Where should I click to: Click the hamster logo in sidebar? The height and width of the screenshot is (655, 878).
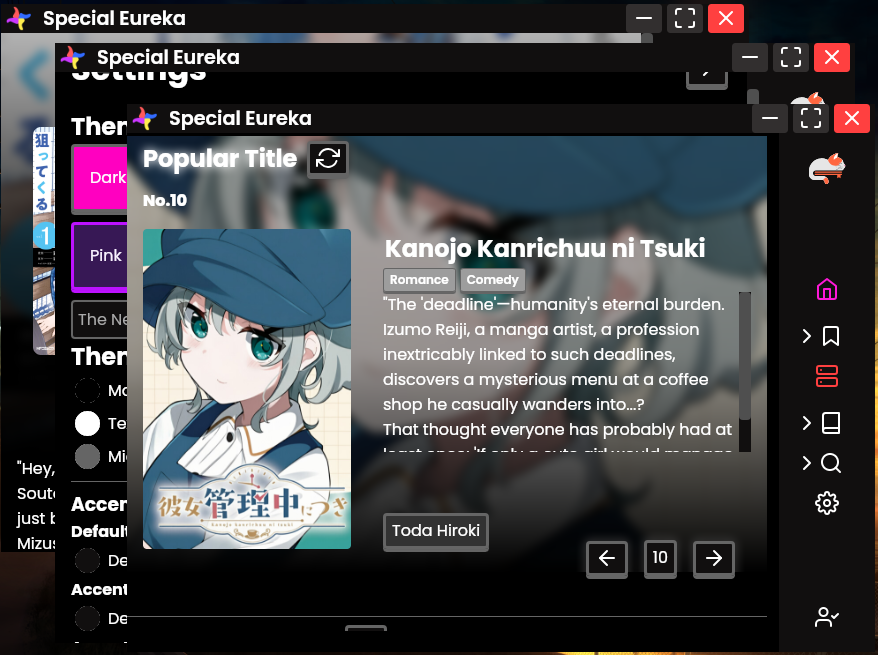tap(826, 169)
